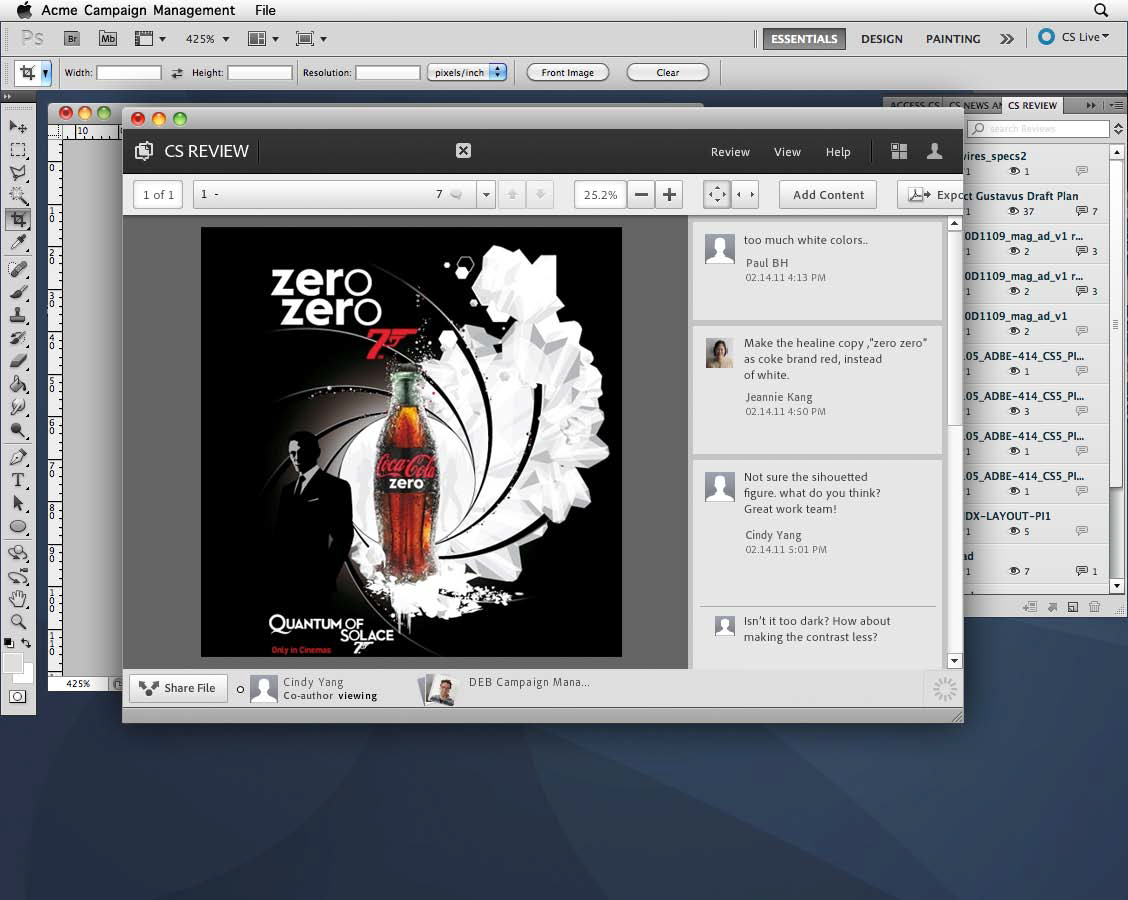Click the Width input field

(129, 73)
